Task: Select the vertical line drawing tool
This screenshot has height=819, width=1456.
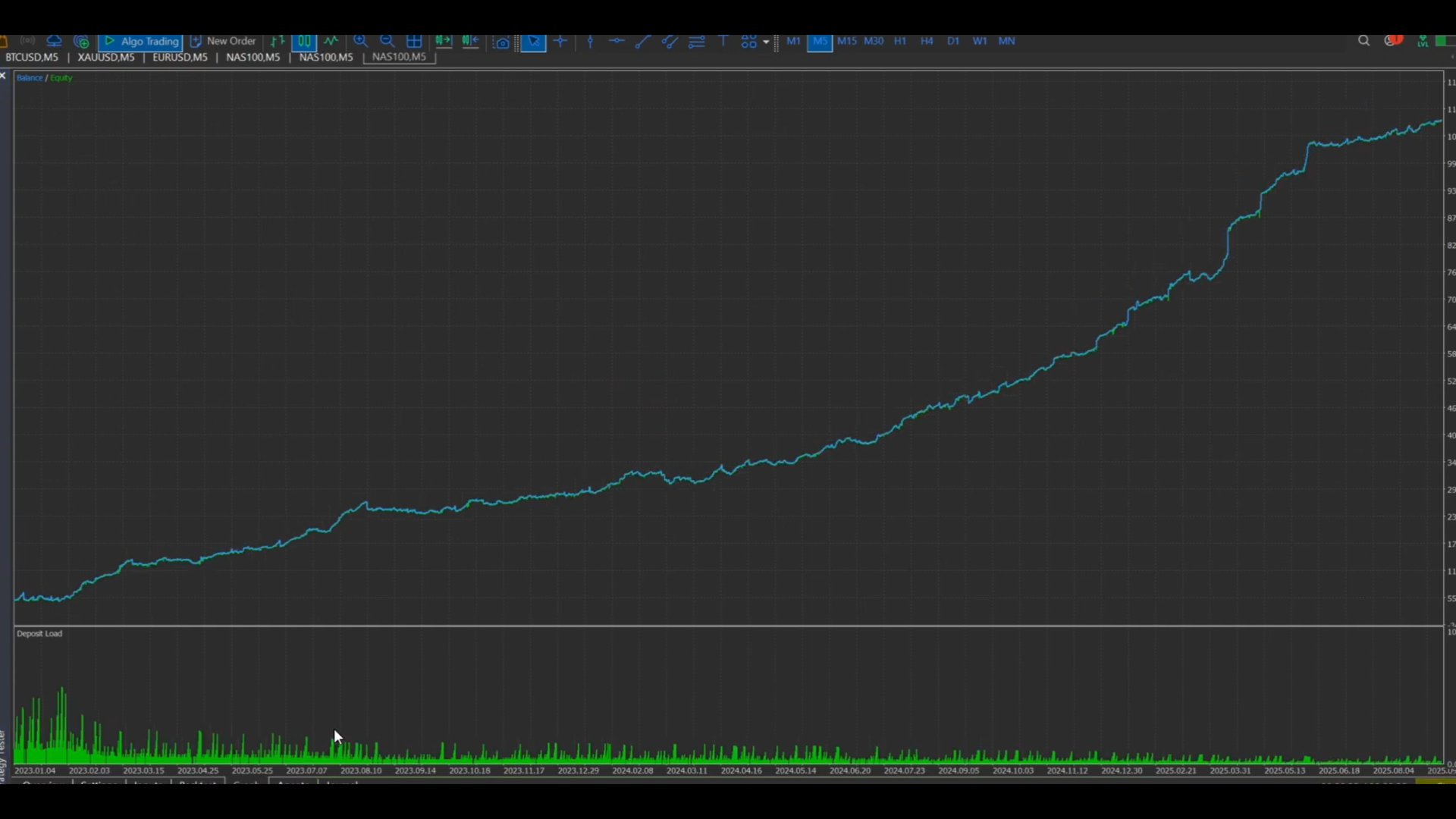Action: pyautogui.click(x=591, y=41)
